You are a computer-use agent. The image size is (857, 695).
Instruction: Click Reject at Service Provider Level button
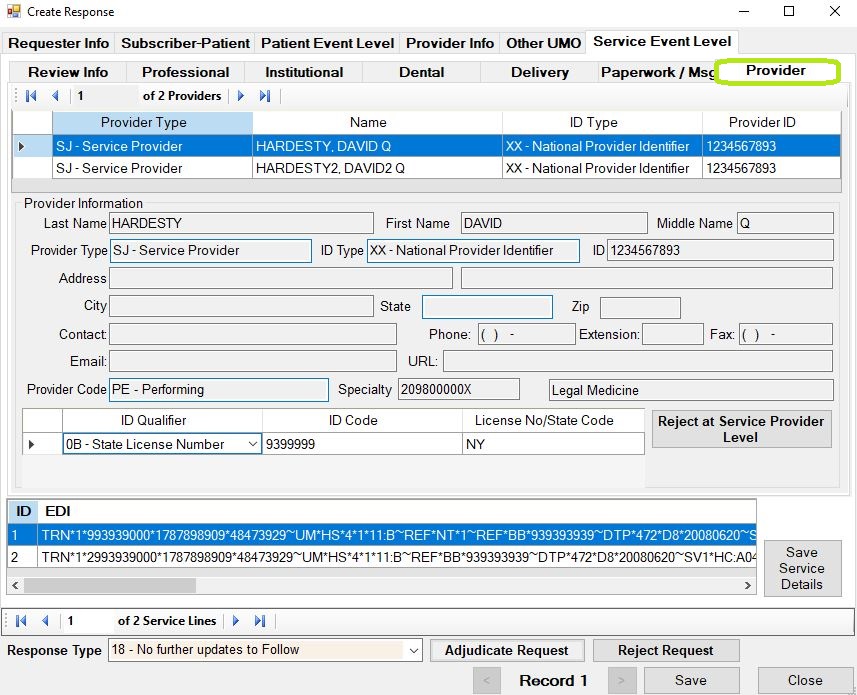tap(741, 429)
